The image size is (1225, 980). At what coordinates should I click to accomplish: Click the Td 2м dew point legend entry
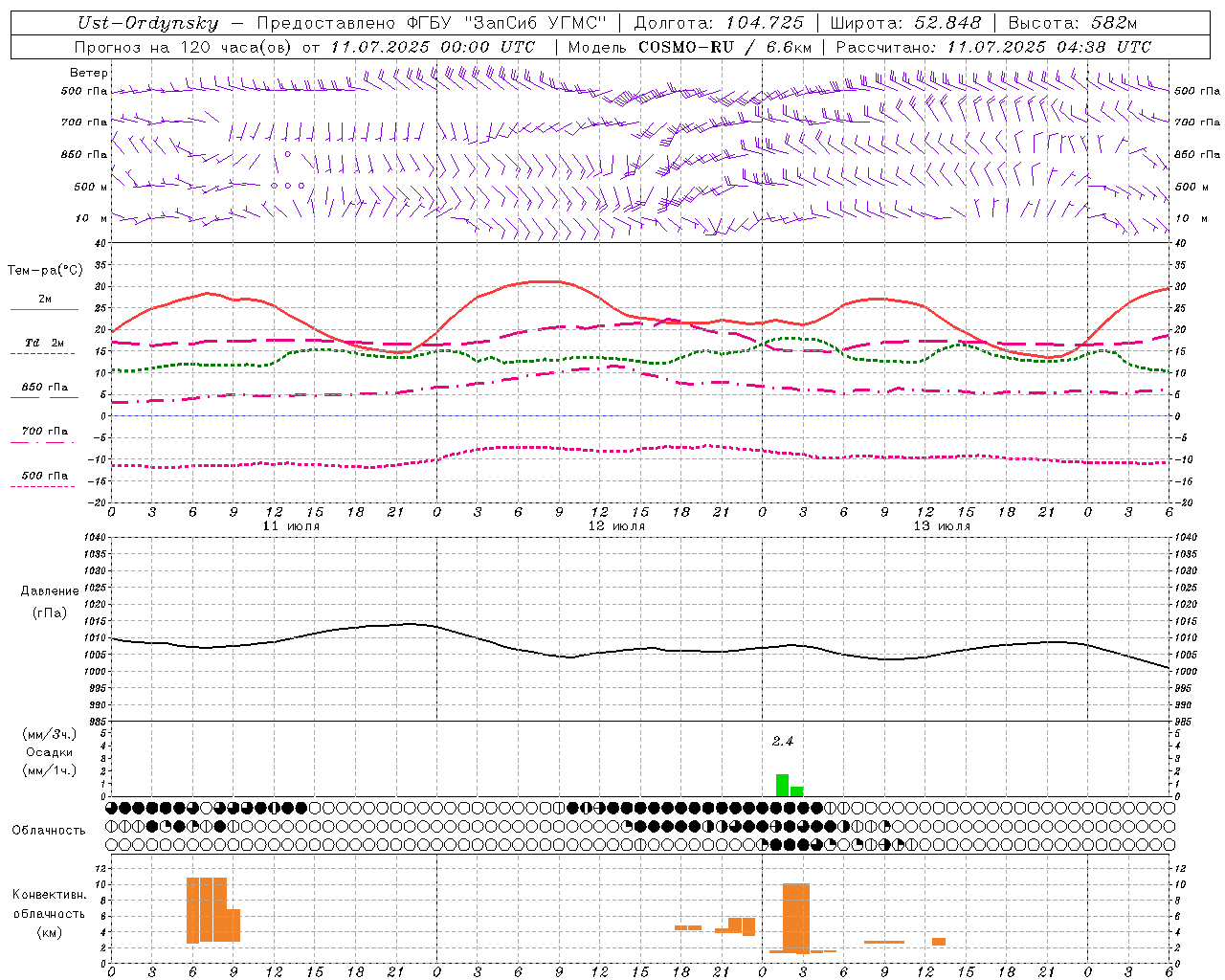coord(45,343)
